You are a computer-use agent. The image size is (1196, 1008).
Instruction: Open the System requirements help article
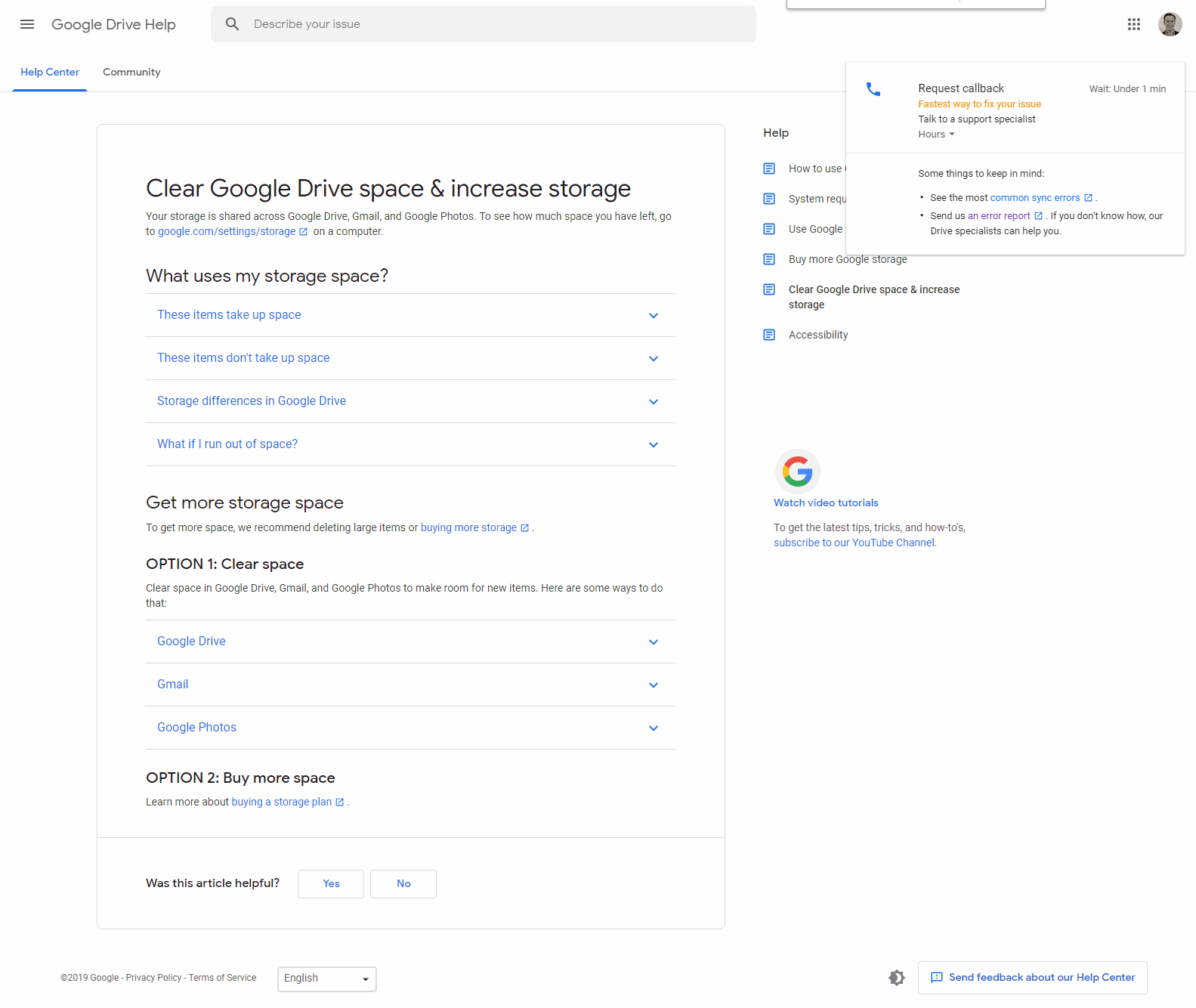coord(817,199)
